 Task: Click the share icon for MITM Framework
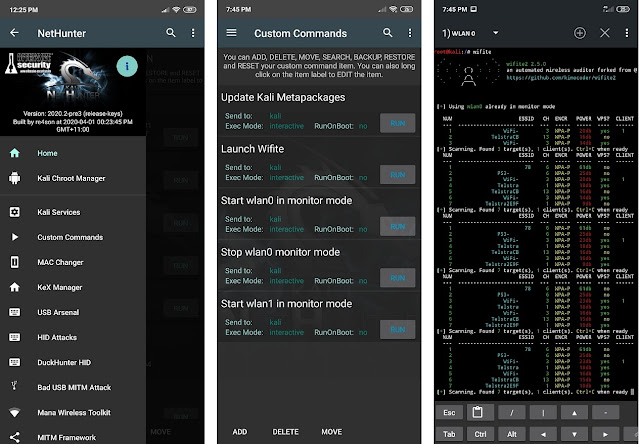(15, 437)
